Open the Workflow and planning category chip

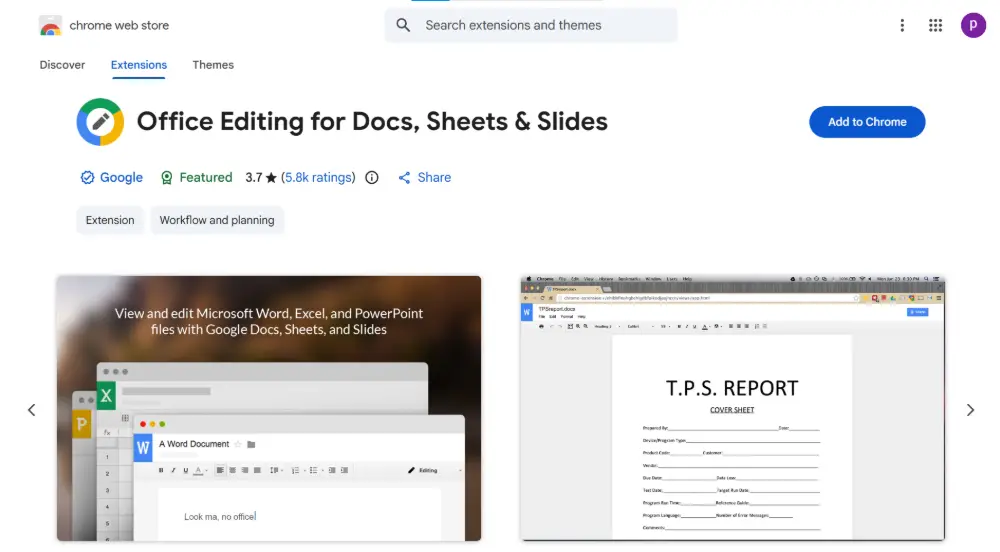click(x=217, y=221)
